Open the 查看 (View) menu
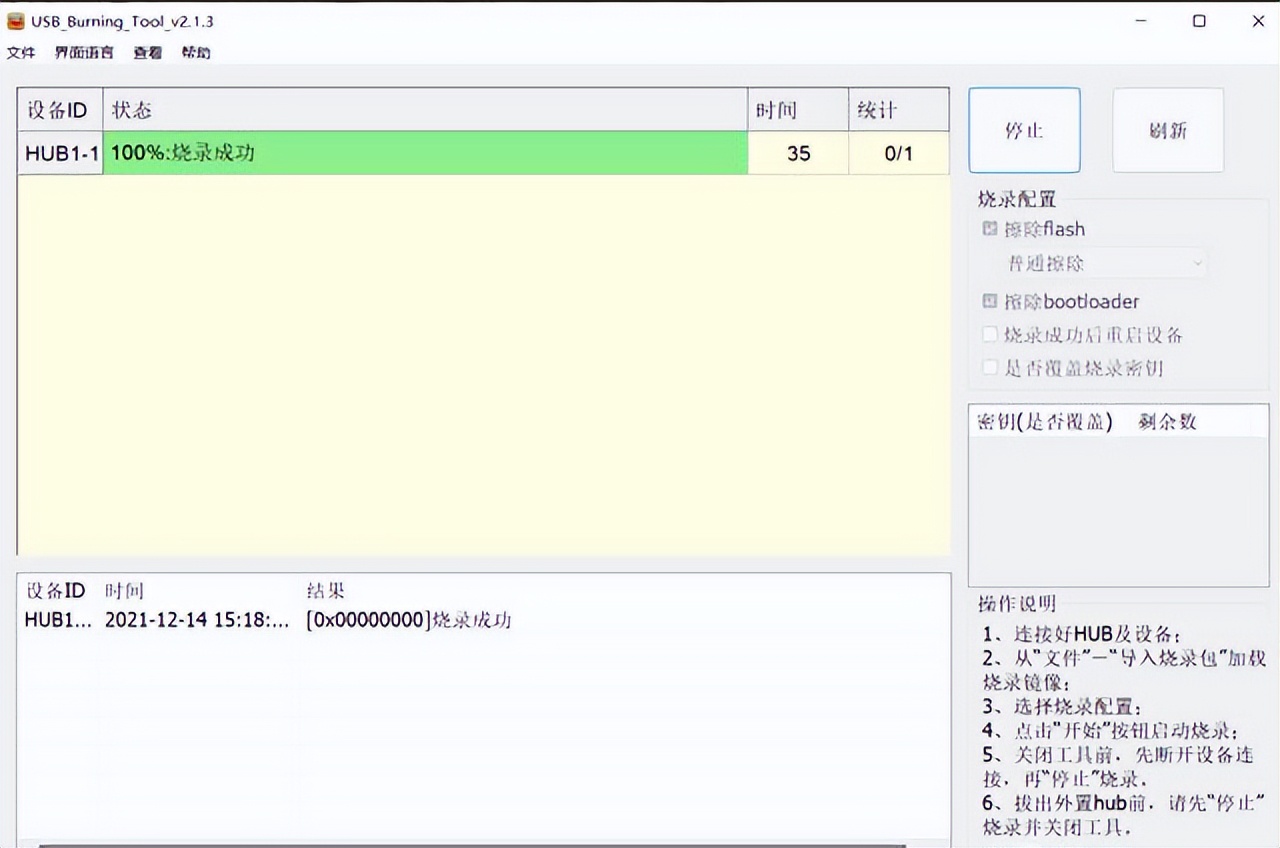1280x848 pixels. point(146,52)
